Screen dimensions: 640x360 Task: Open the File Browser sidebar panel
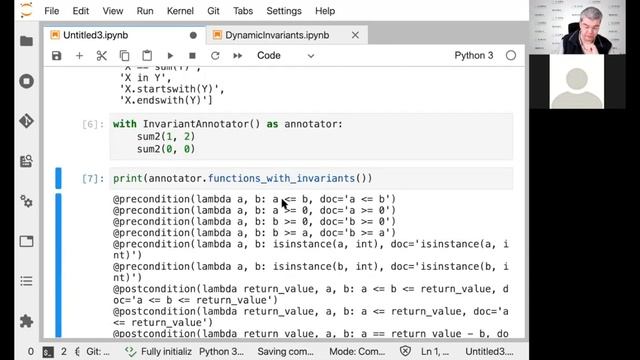27,41
